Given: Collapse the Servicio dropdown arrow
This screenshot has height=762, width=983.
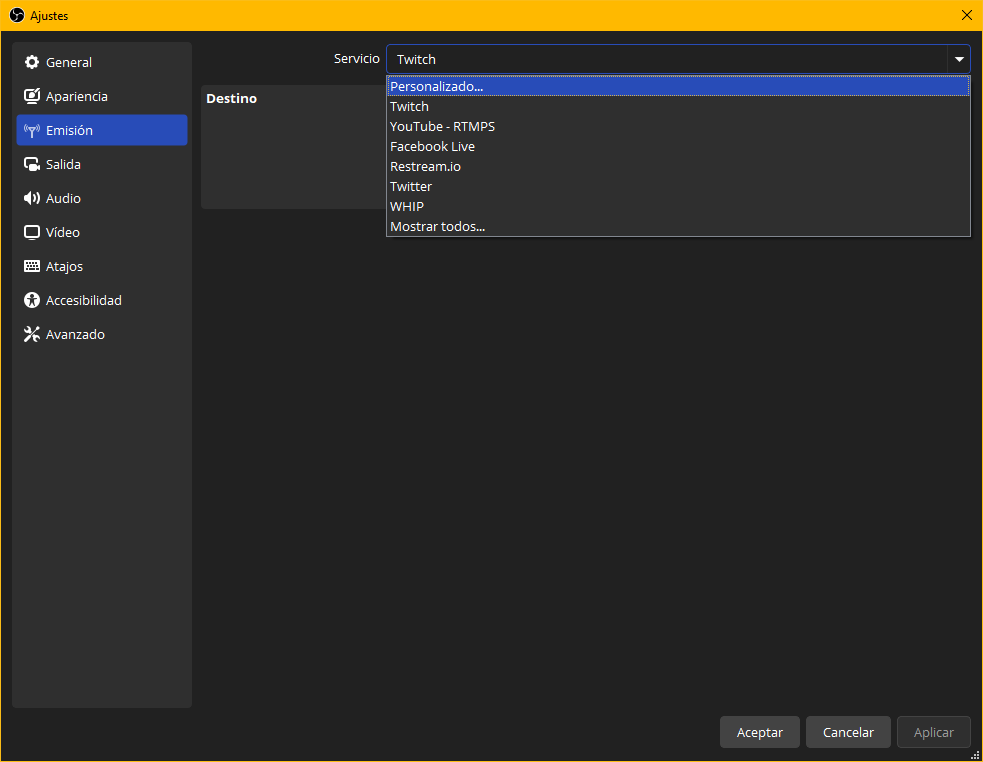Looking at the screenshot, I should (959, 59).
